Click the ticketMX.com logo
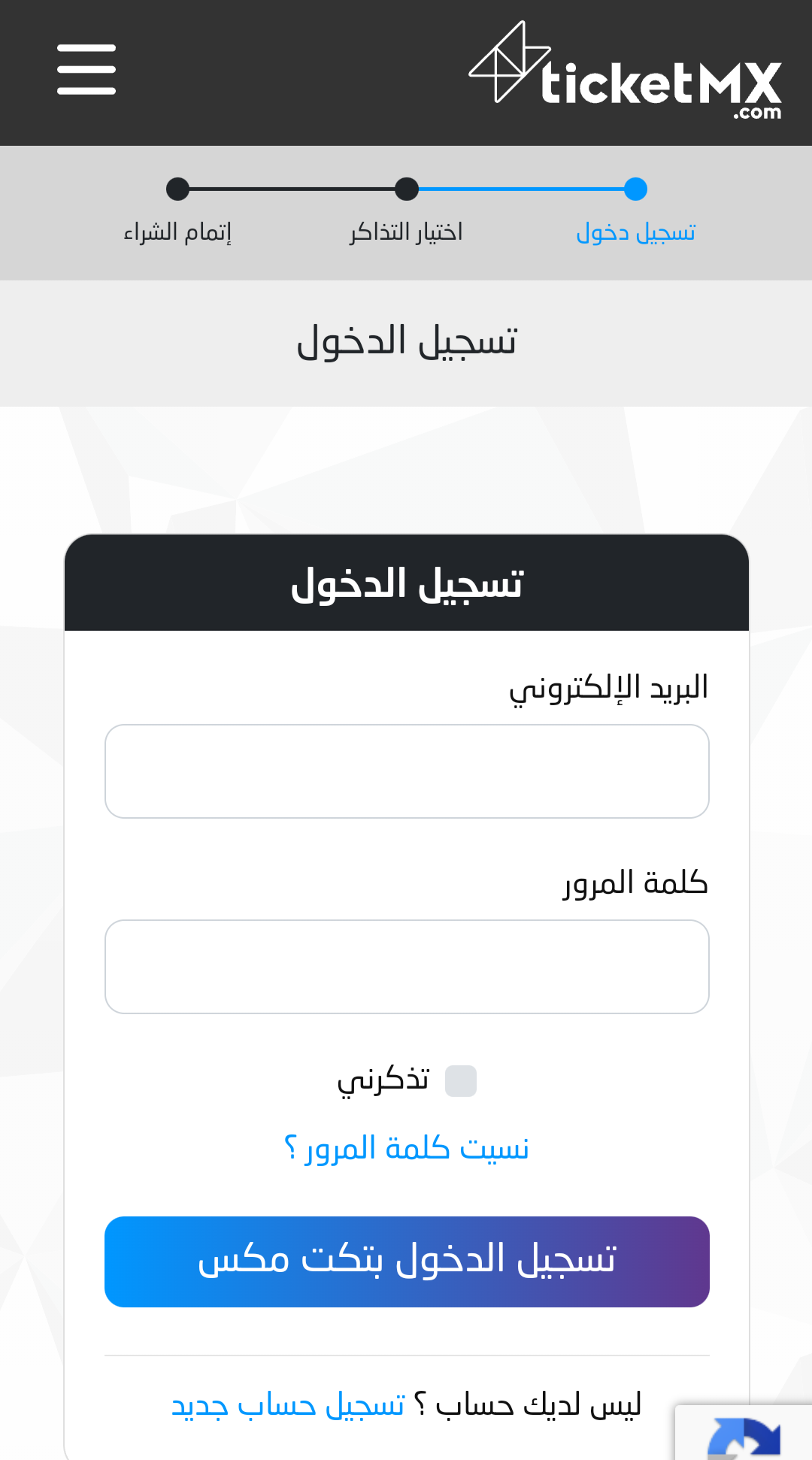The image size is (812, 1460). pos(626,70)
